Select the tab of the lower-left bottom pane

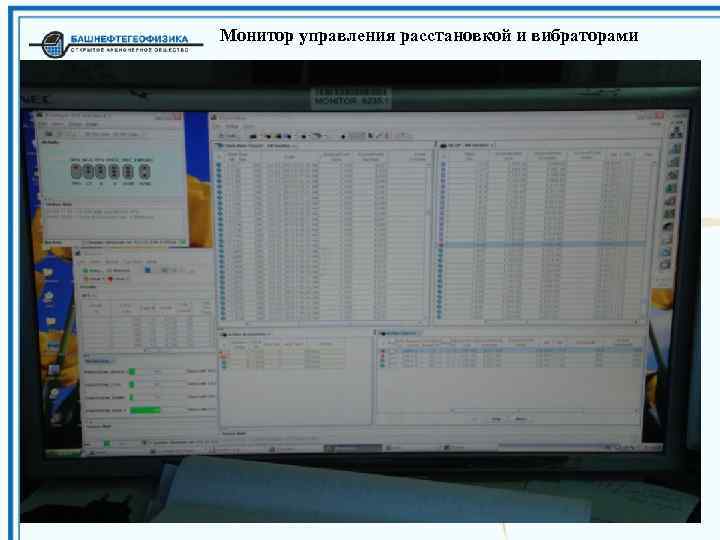click(246, 334)
